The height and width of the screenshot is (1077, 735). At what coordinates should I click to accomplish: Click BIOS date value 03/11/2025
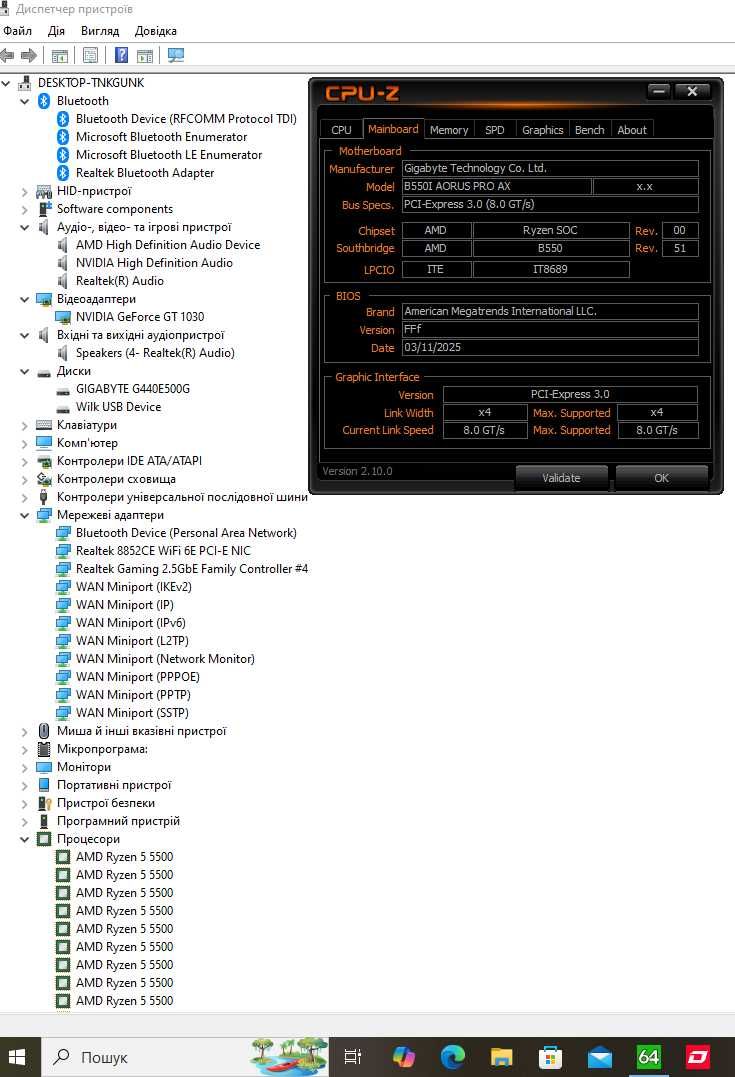click(x=550, y=348)
